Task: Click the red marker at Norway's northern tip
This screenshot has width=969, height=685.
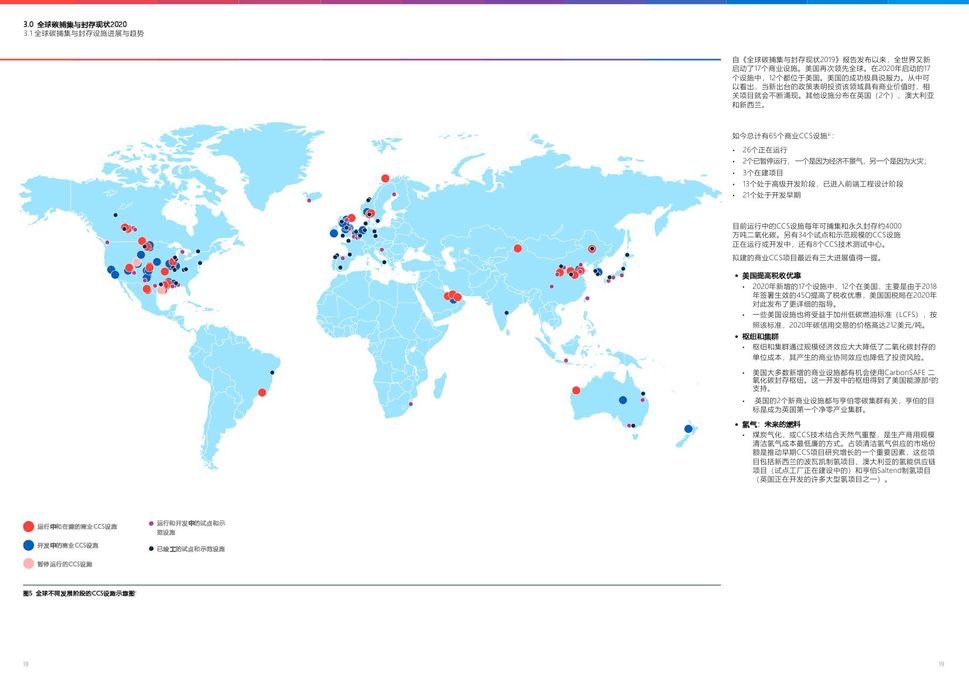Action: pos(385,180)
